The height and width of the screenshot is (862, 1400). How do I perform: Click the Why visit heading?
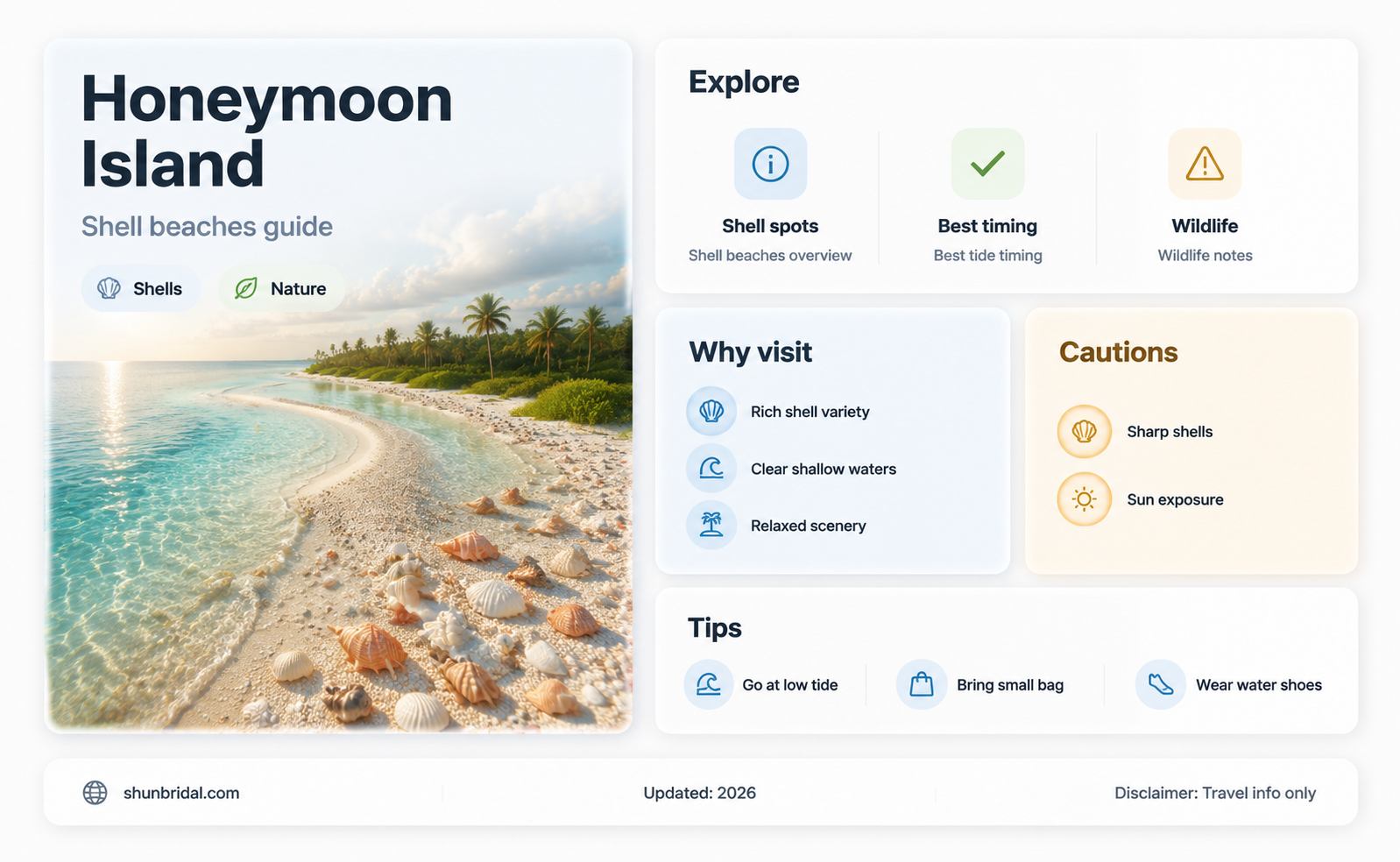click(x=751, y=351)
